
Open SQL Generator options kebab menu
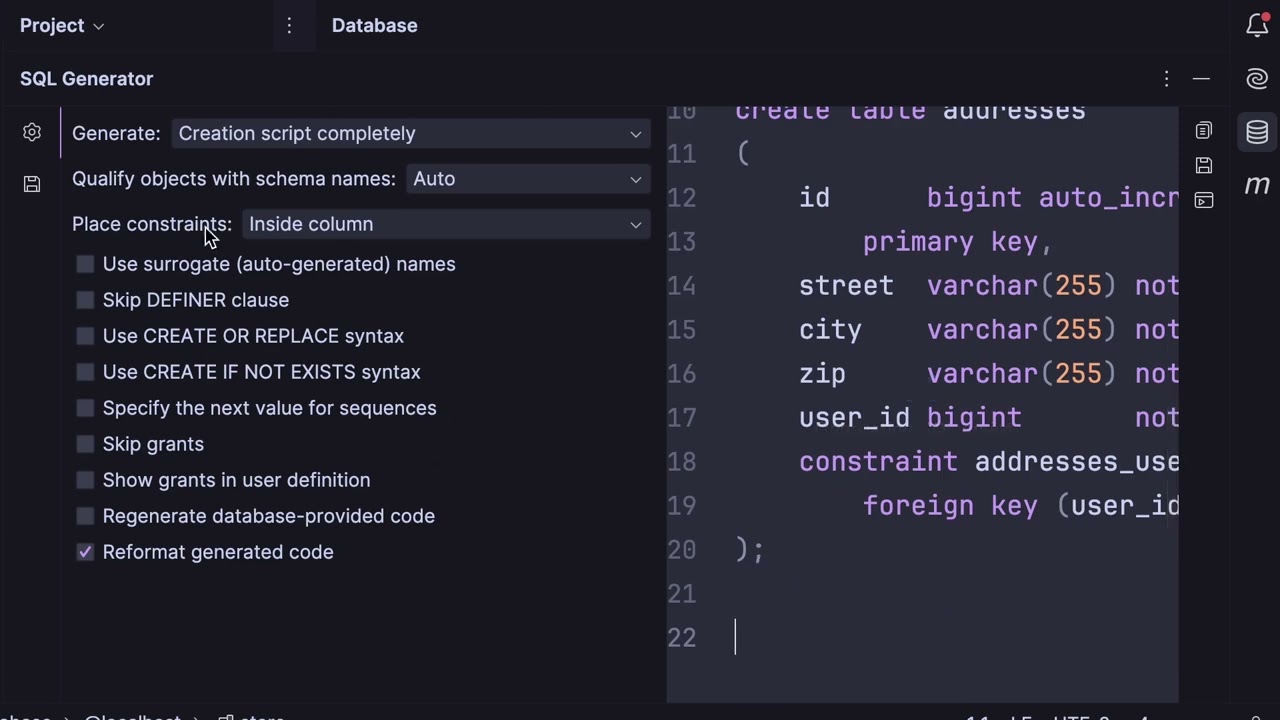[x=1166, y=79]
